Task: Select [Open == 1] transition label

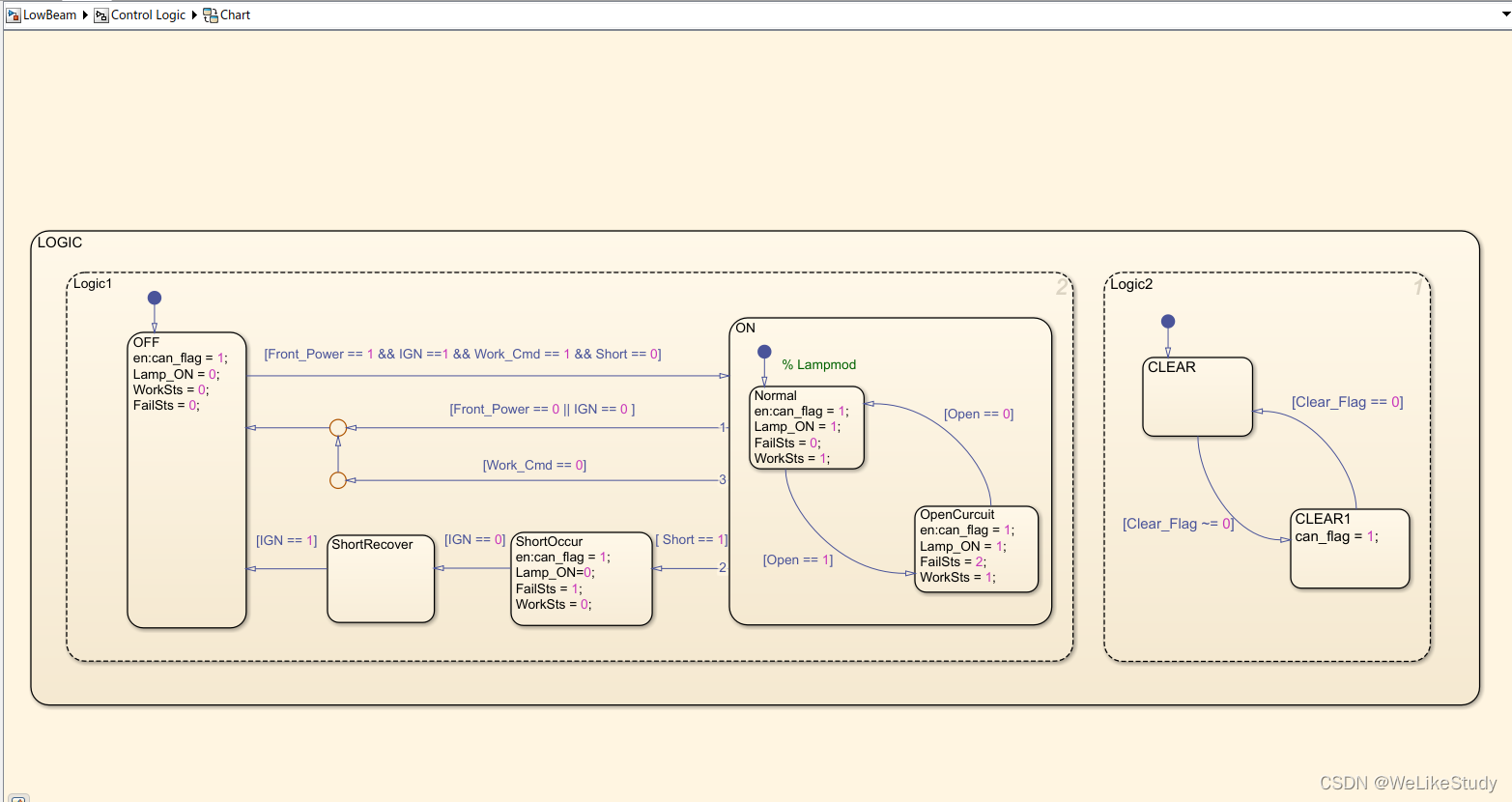Action: [798, 560]
